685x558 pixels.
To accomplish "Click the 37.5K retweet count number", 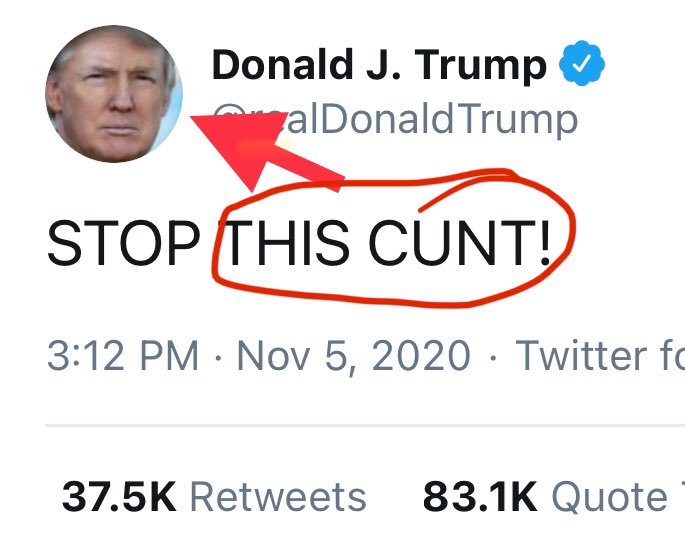I will (x=119, y=496).
